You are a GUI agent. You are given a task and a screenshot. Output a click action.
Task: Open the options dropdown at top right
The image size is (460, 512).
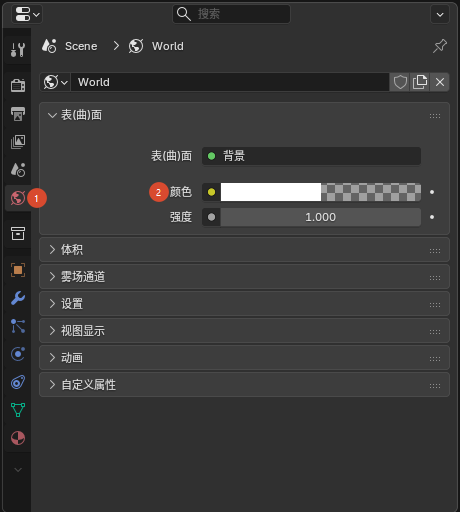440,15
